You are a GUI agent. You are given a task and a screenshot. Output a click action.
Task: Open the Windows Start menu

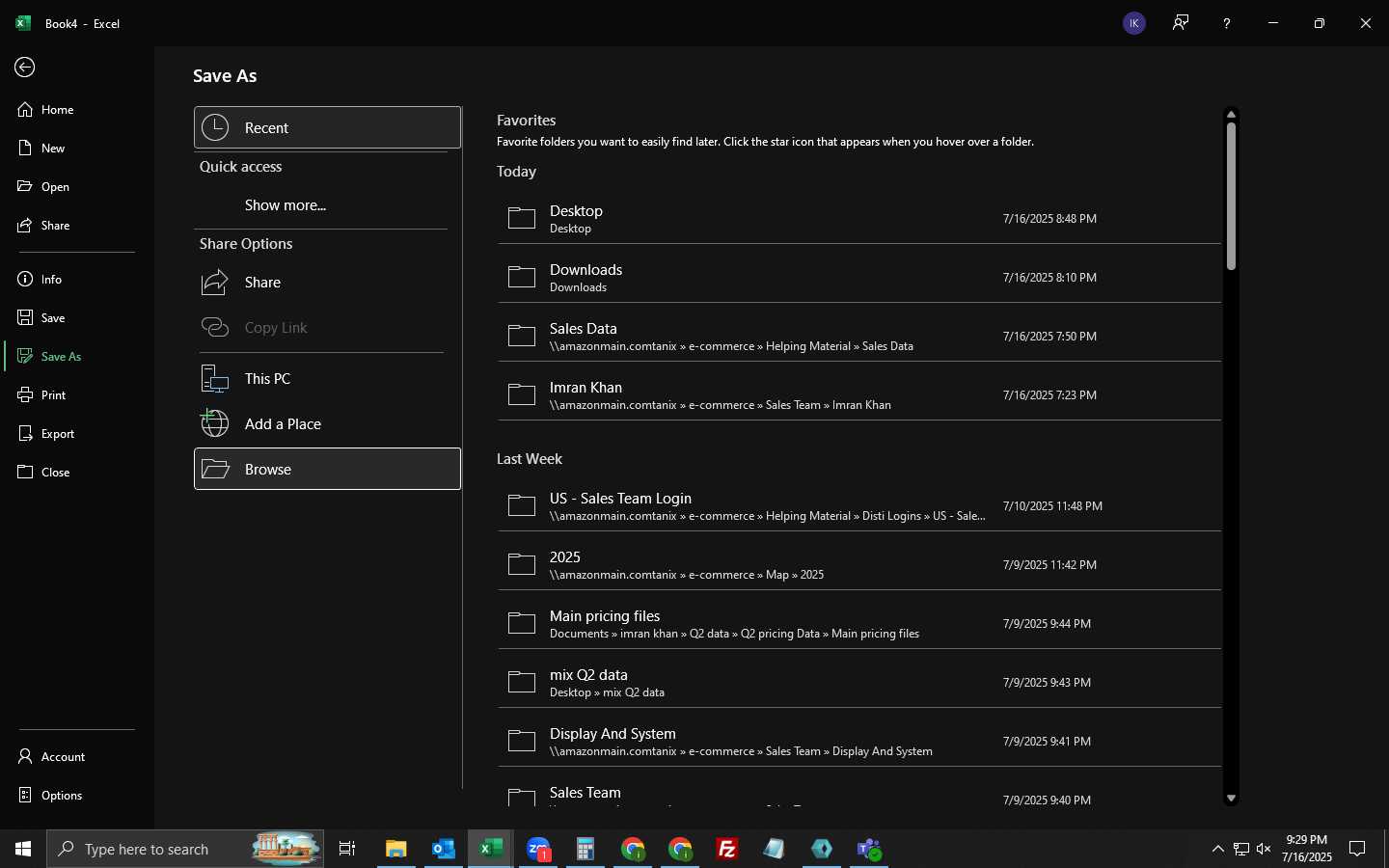coord(23,849)
